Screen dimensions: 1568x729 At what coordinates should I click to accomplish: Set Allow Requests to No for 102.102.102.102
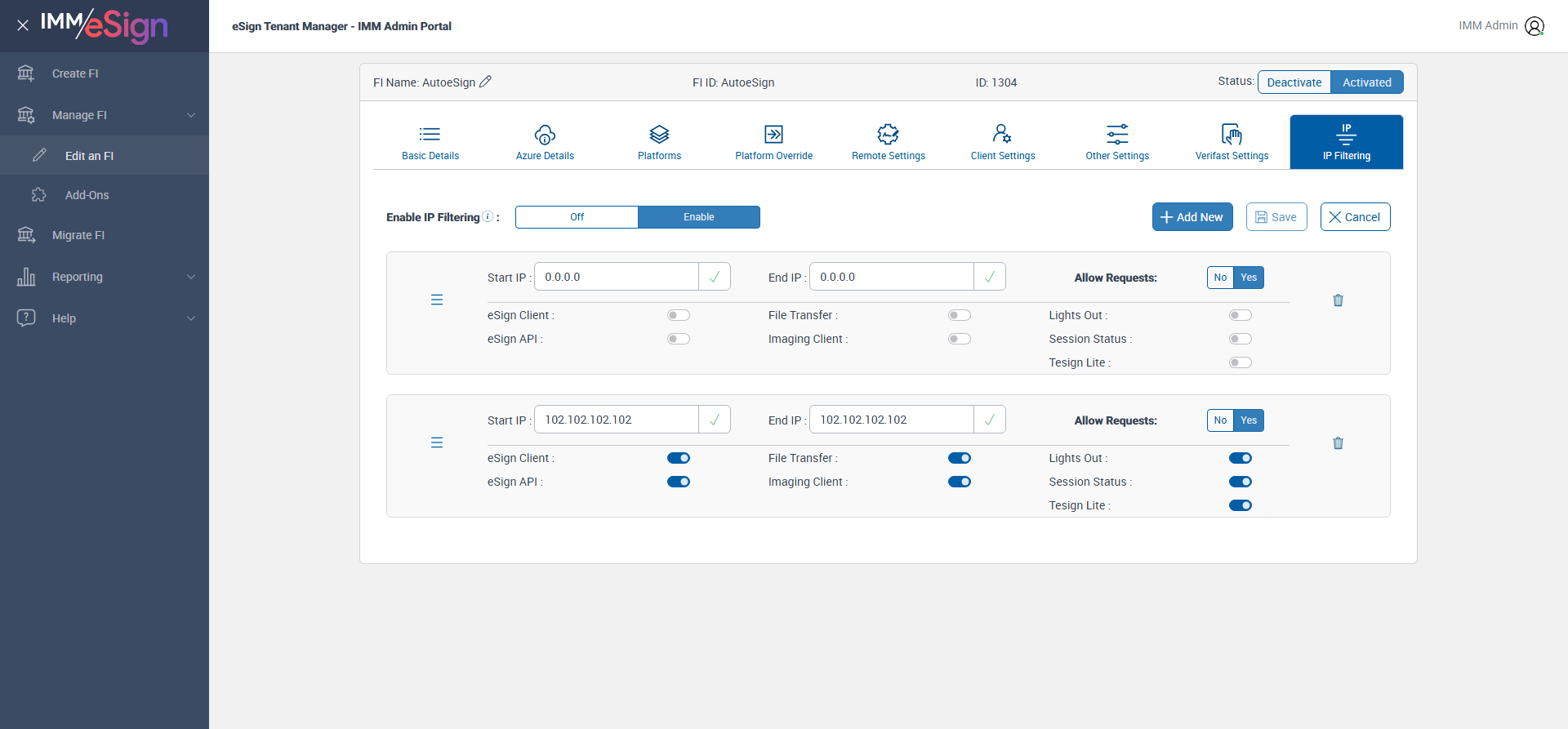(1220, 420)
